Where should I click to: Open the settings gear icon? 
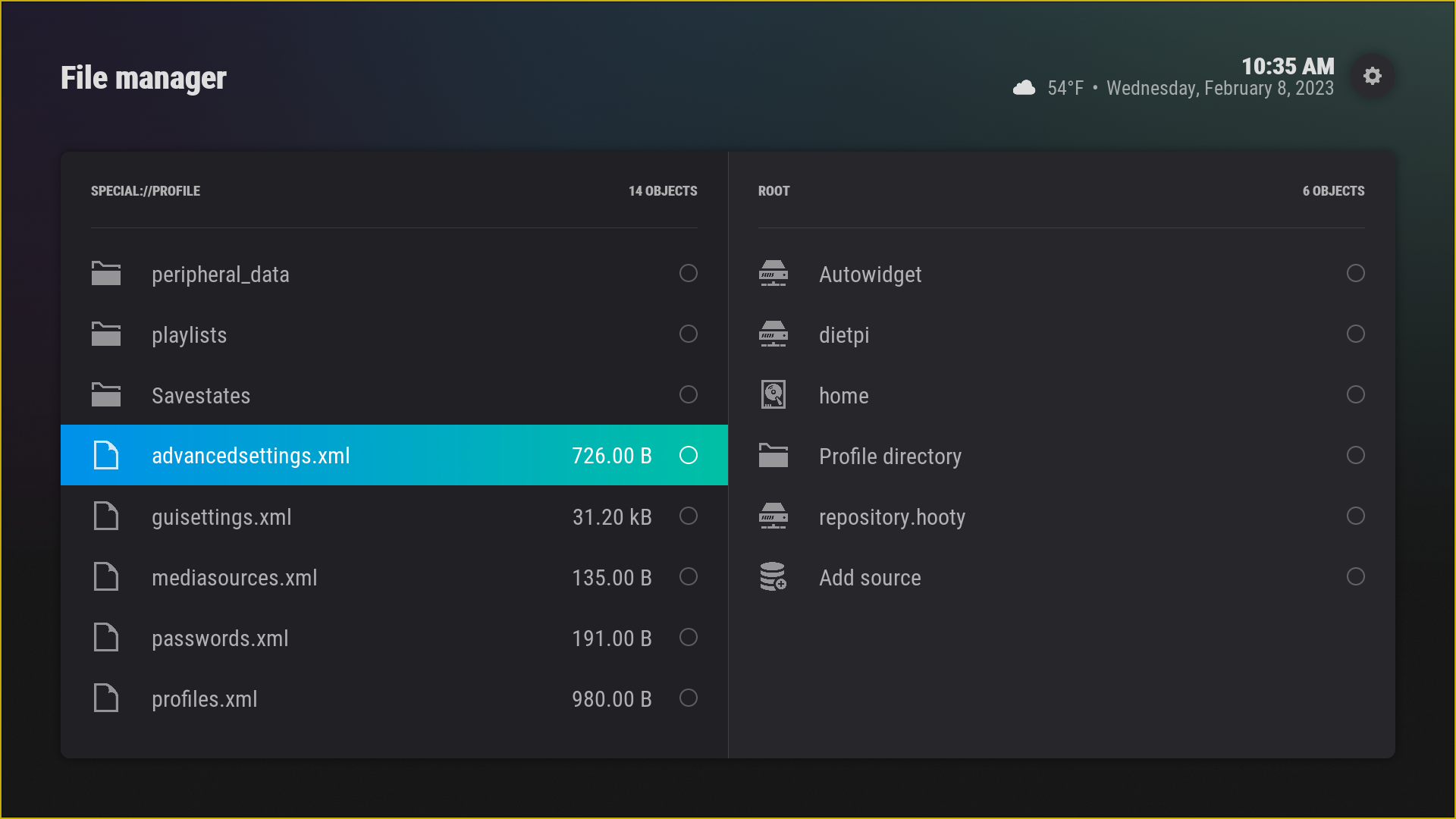point(1373,76)
